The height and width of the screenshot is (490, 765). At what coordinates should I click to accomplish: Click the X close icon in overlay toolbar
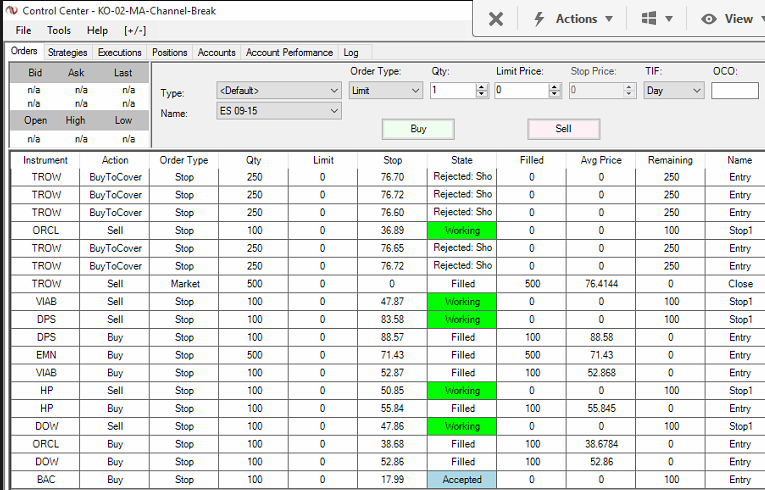[496, 19]
